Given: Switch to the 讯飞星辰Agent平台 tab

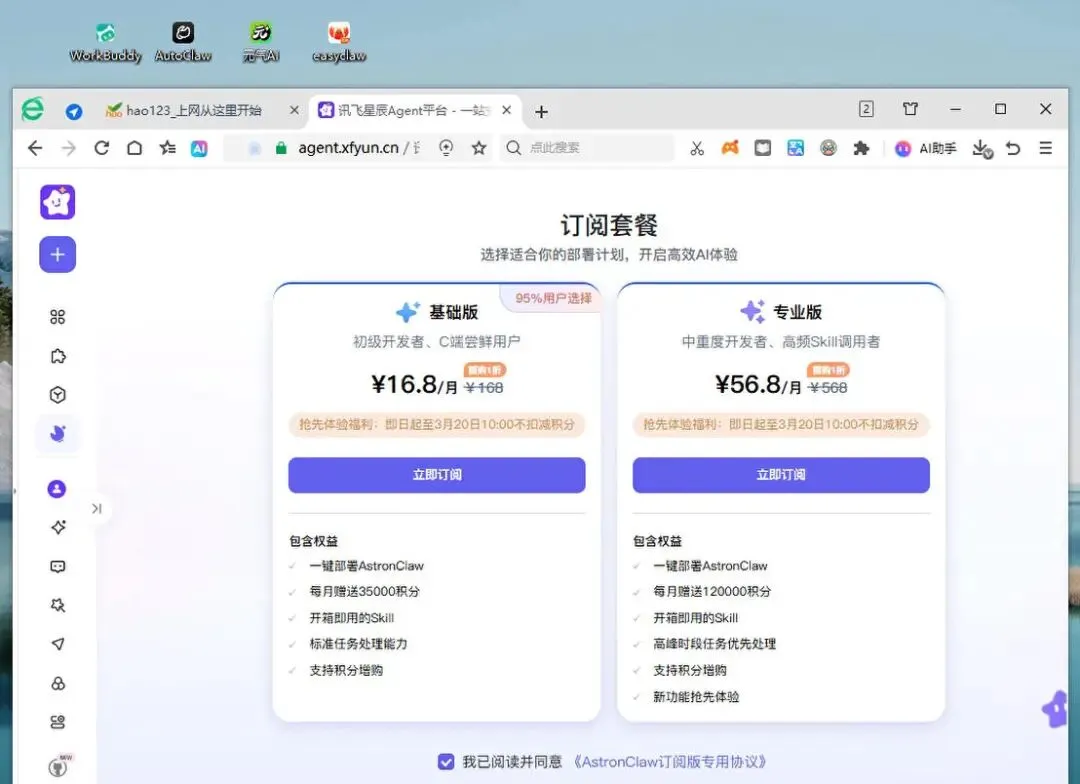Looking at the screenshot, I should 405,110.
